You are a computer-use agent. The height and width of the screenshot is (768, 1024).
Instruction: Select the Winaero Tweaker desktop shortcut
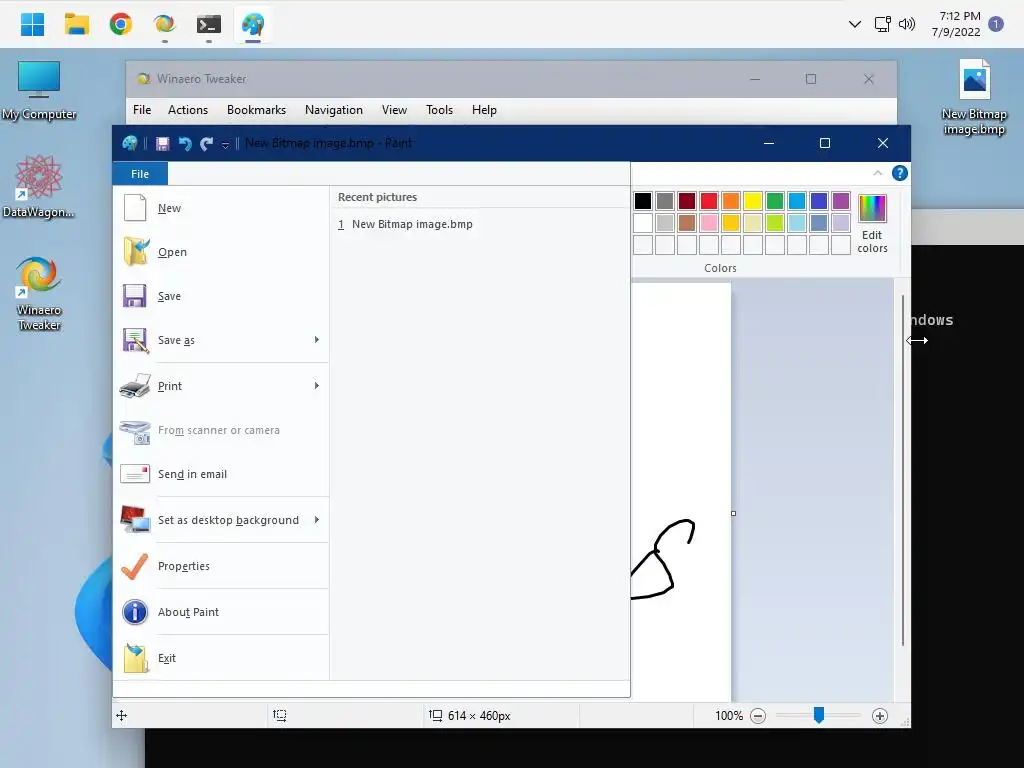[39, 293]
